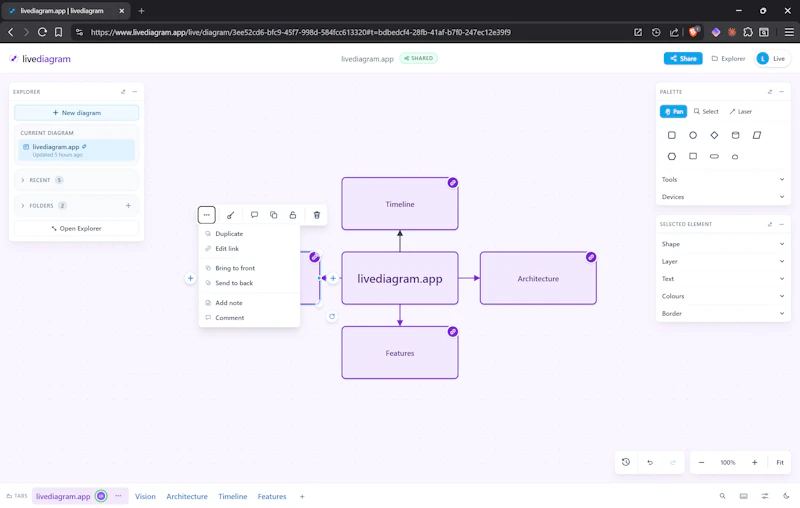Add a new folder with plus icon

128,206
